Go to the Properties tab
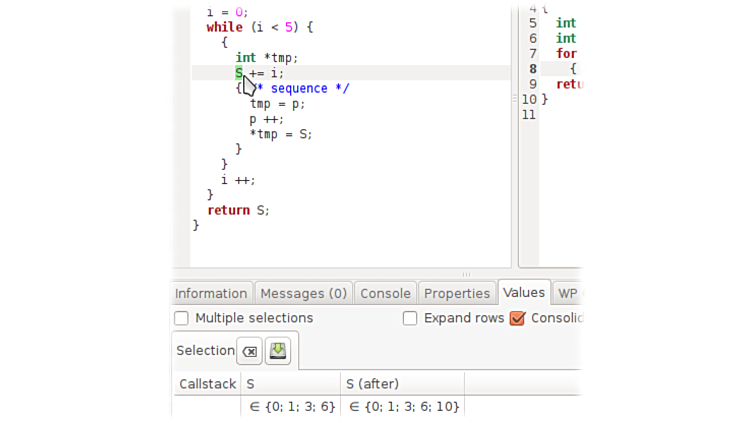 (x=457, y=293)
